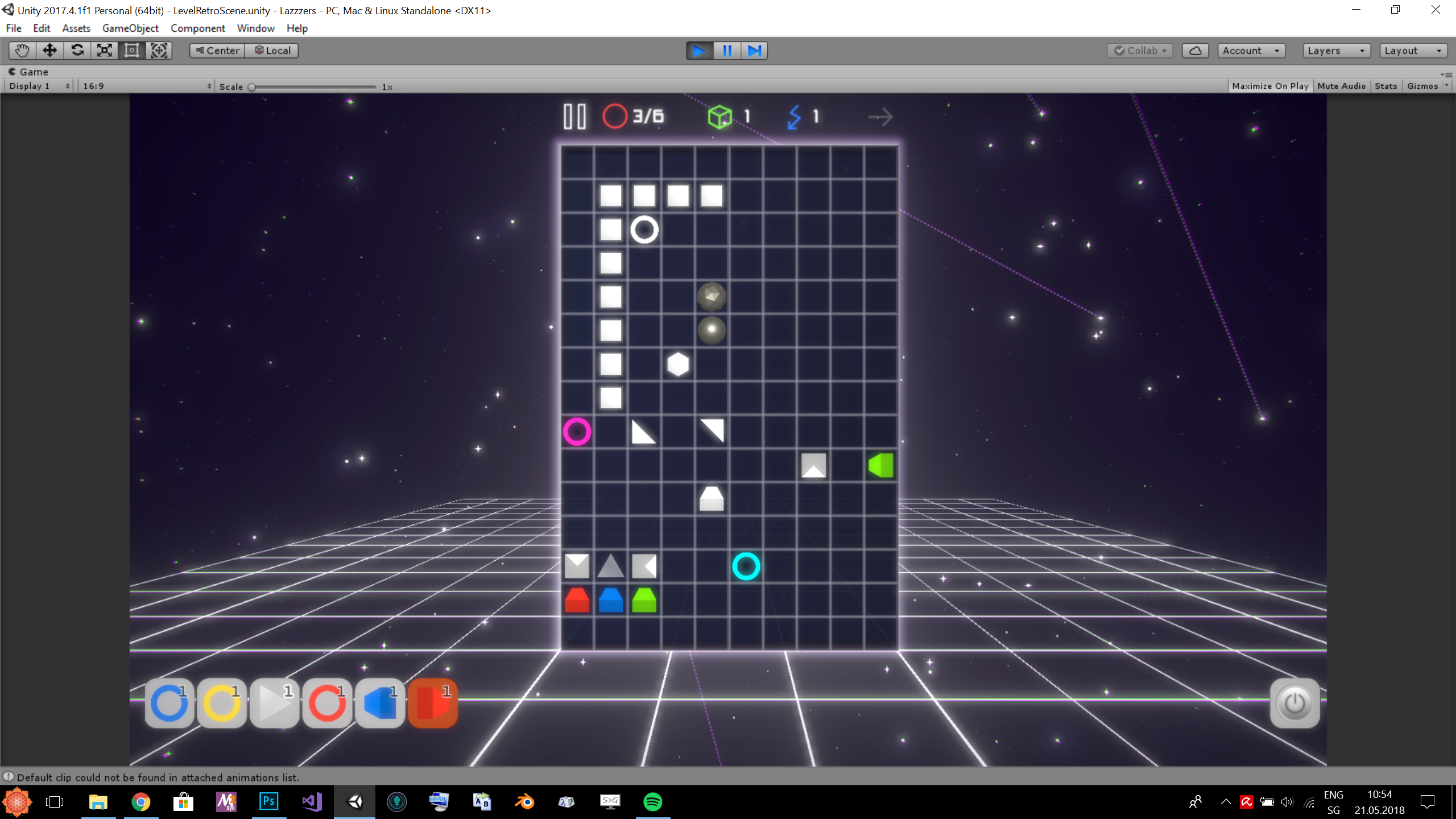The height and width of the screenshot is (819, 1456).
Task: Select the Rotate tool
Action: pyautogui.click(x=77, y=51)
